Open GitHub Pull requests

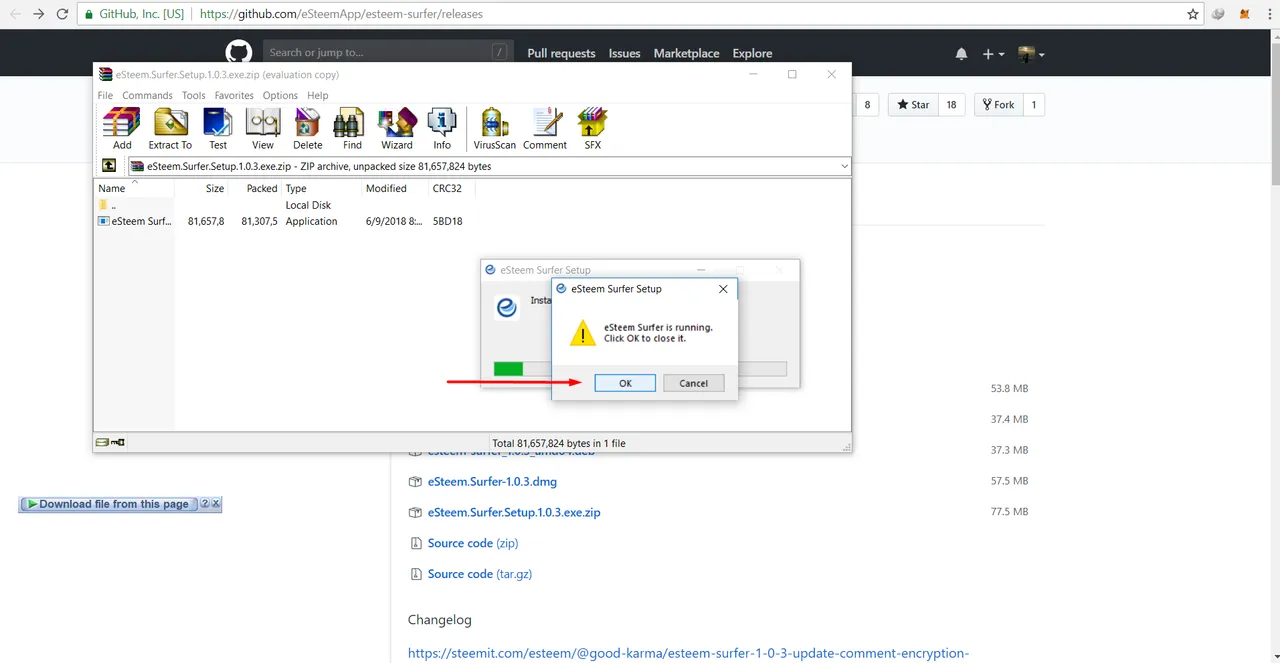click(x=561, y=54)
